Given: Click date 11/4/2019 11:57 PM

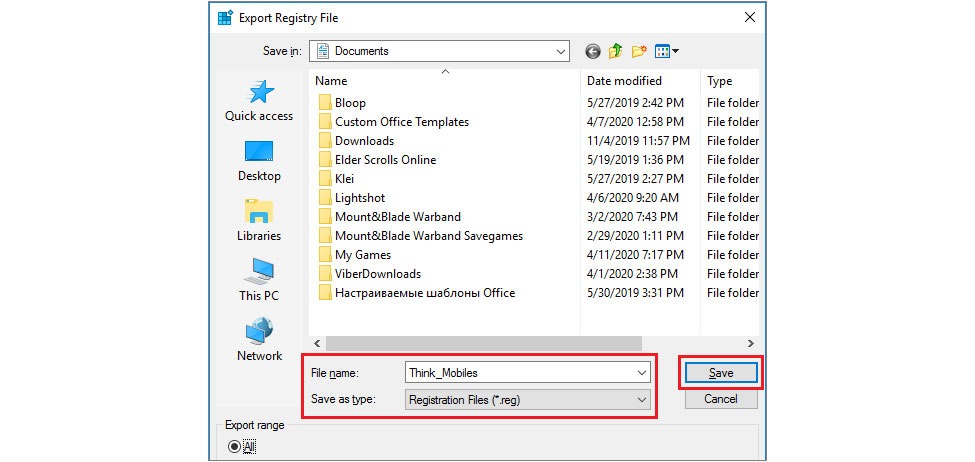Looking at the screenshot, I should click(638, 141).
